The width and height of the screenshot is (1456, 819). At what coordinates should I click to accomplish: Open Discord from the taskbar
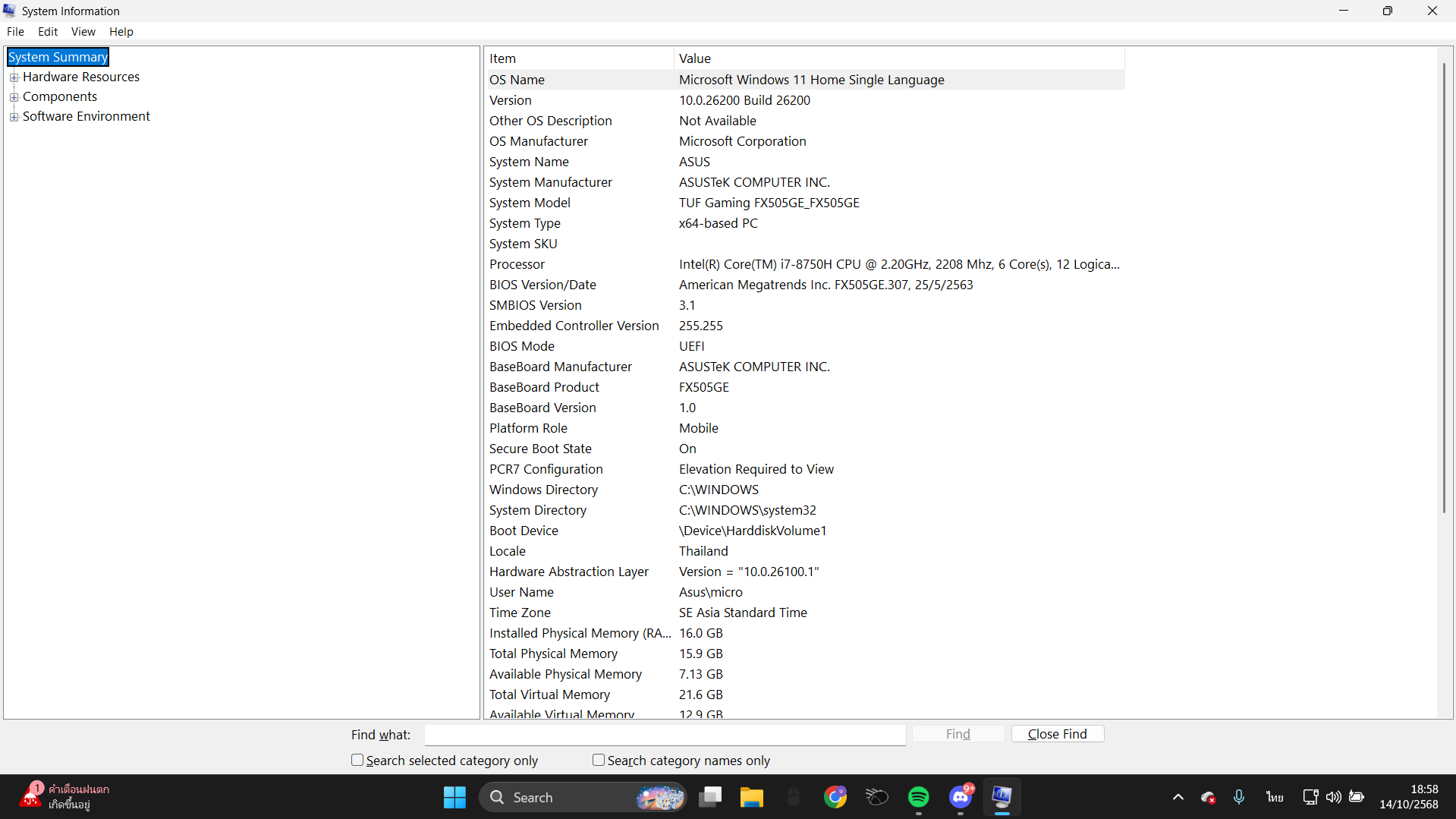tap(961, 797)
